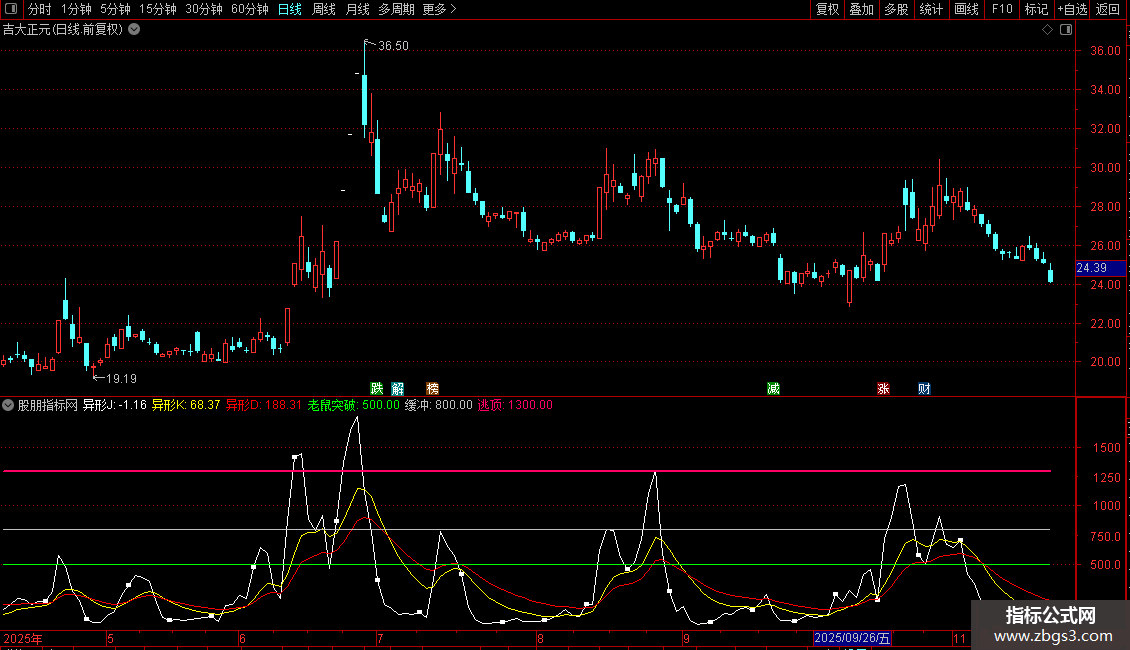Click the 跌 event marker icon
The image size is (1130, 650).
(376, 389)
